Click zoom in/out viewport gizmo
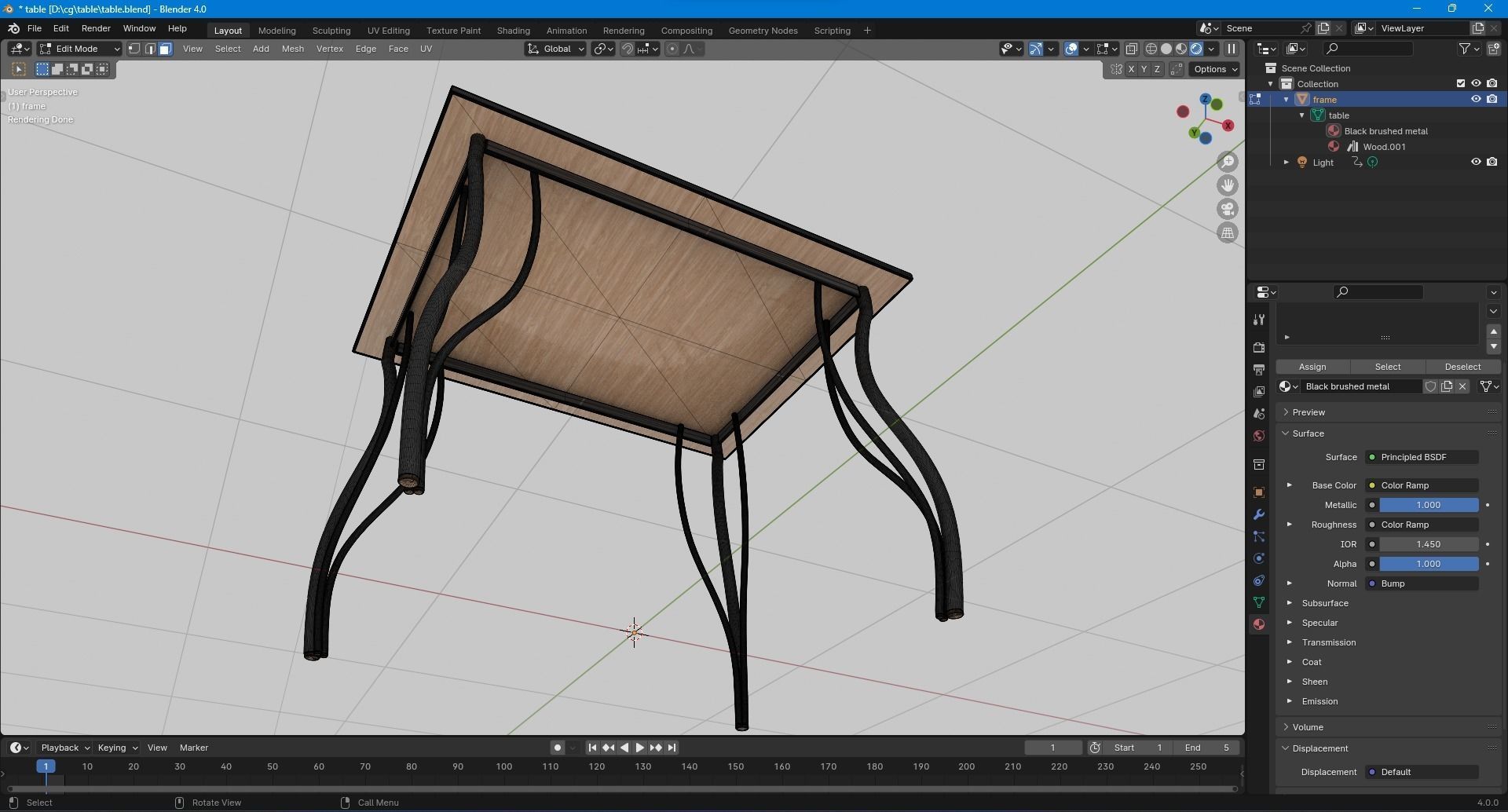The height and width of the screenshot is (812, 1508). click(x=1228, y=162)
